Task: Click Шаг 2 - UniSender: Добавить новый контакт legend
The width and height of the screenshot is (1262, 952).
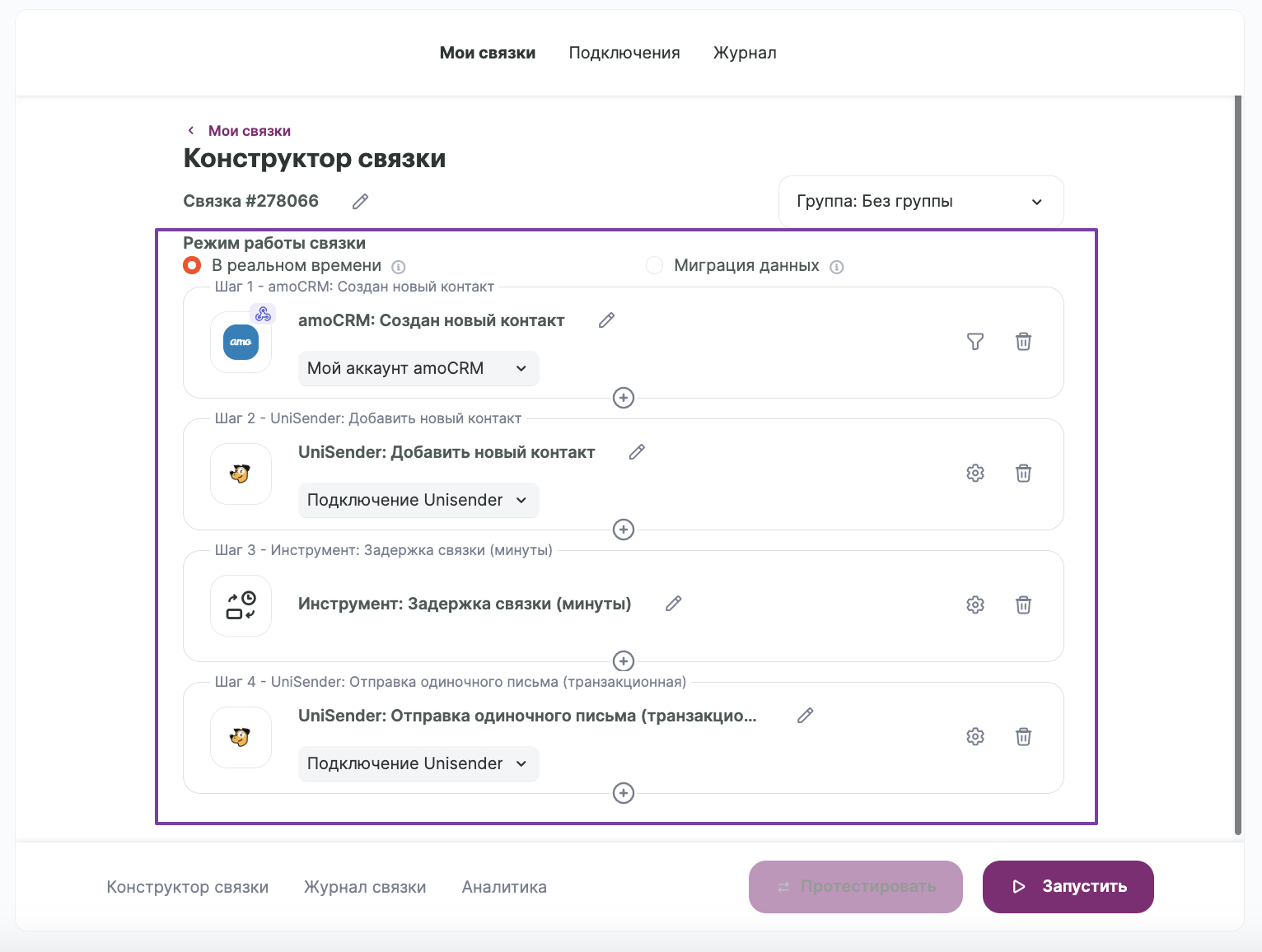Action: point(368,418)
